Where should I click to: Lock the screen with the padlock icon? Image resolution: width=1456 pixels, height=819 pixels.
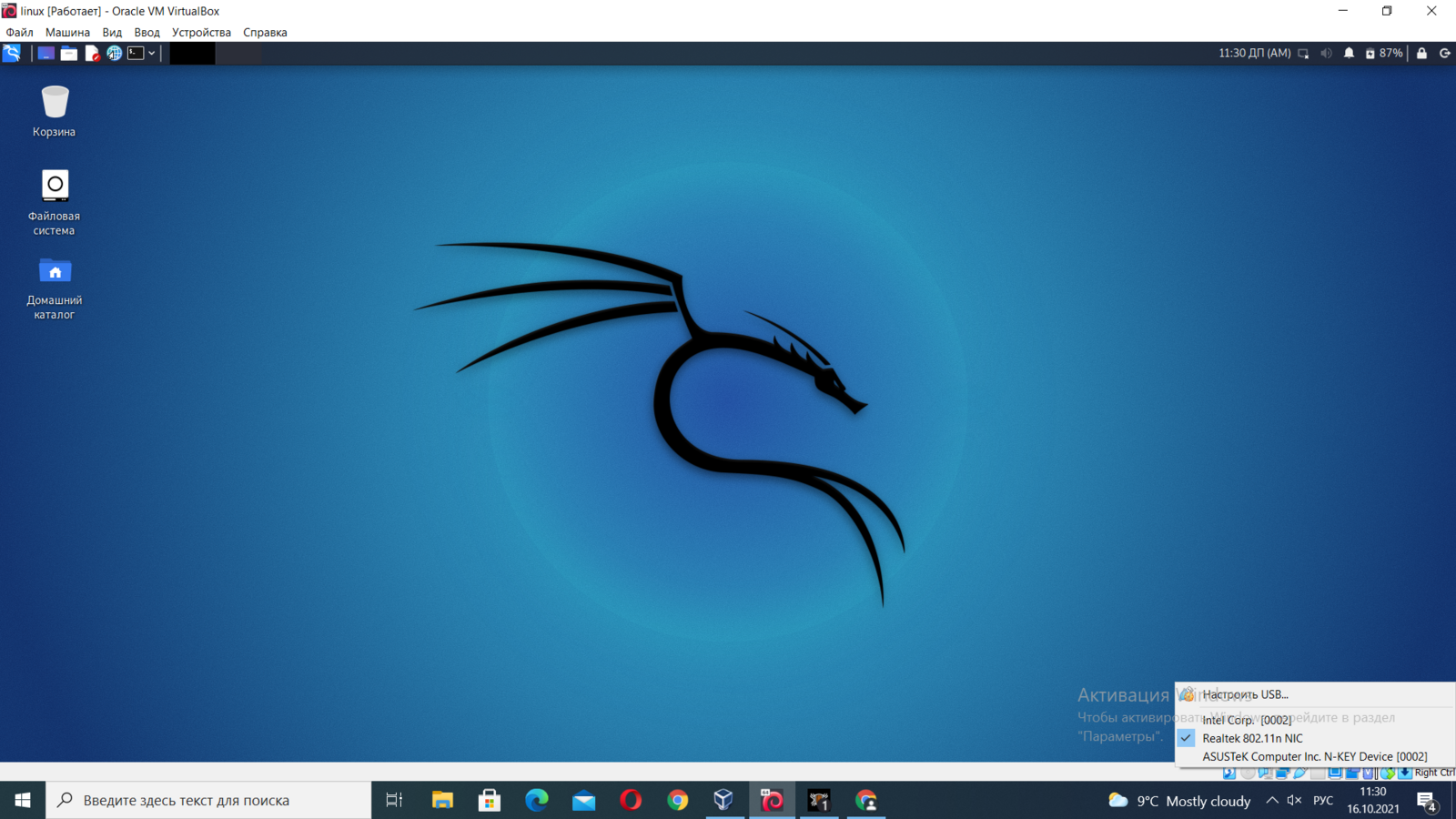[x=1421, y=54]
